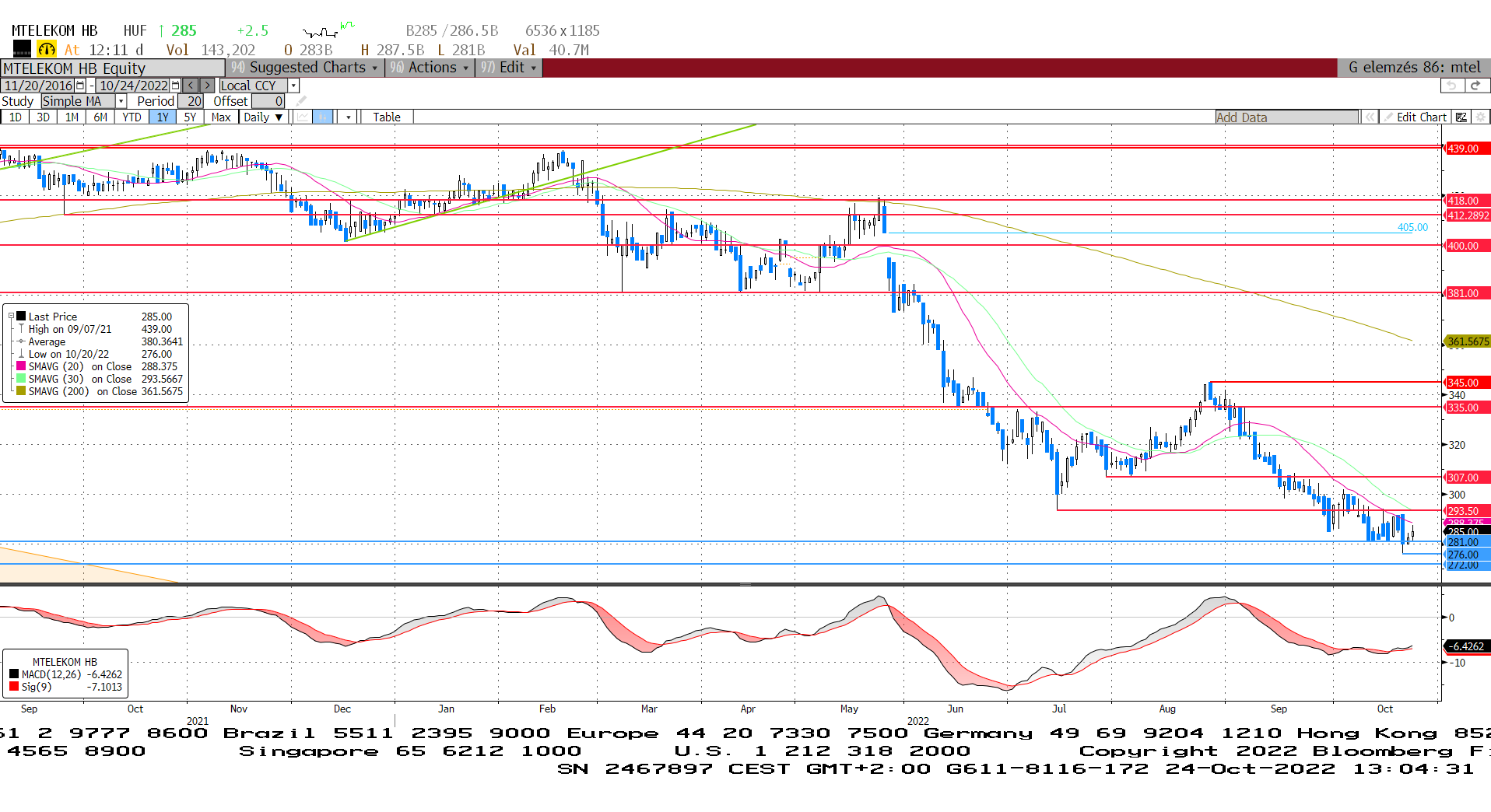Click the undo arrow button
Screen dimensions: 1491x812
pos(1451,86)
